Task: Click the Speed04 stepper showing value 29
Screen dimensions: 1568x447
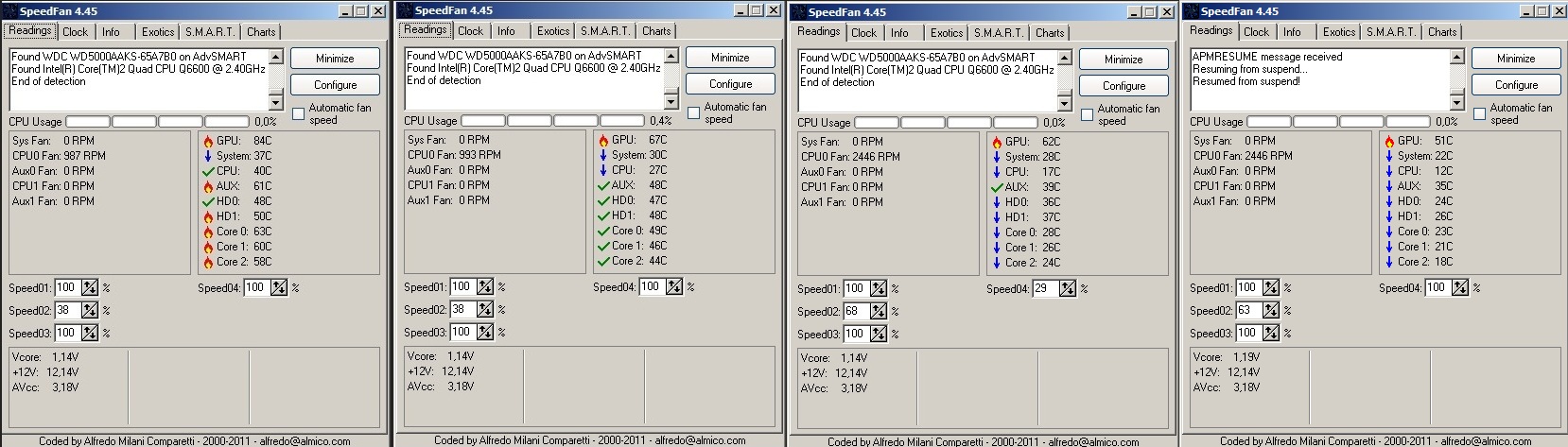Action: 1068,289
